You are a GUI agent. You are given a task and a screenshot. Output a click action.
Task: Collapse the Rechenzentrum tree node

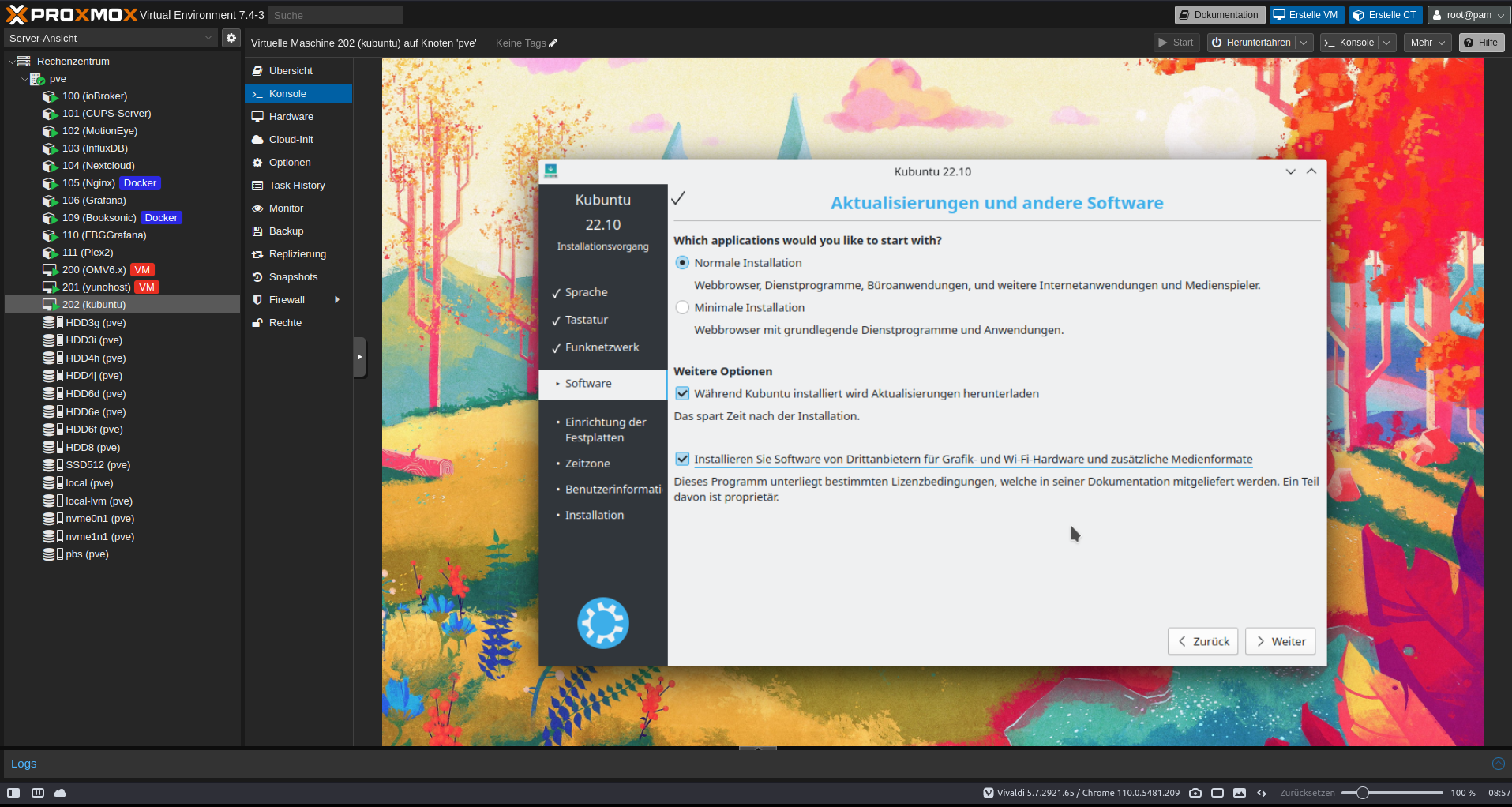(12, 62)
